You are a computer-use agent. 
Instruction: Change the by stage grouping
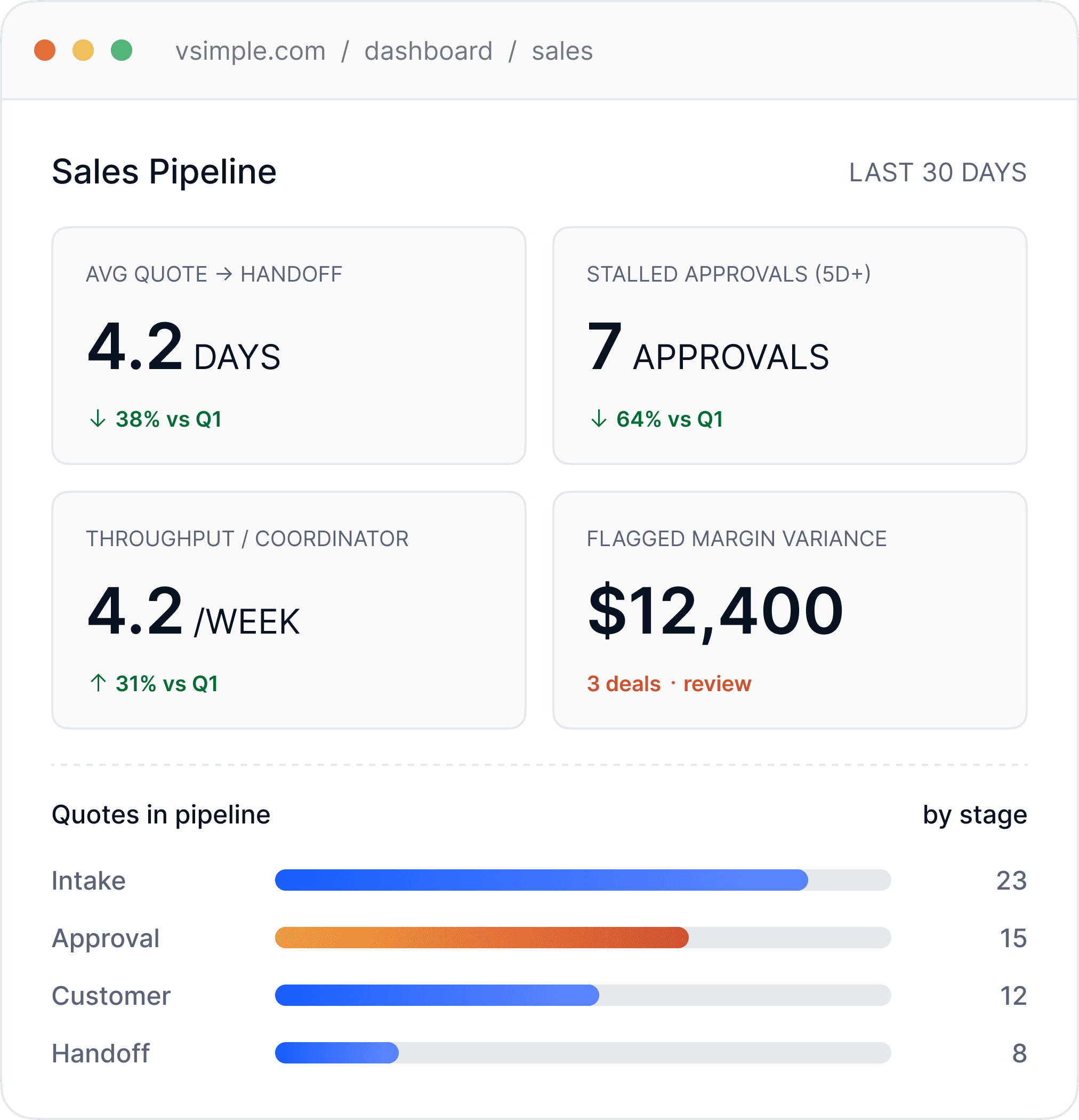pos(975,815)
